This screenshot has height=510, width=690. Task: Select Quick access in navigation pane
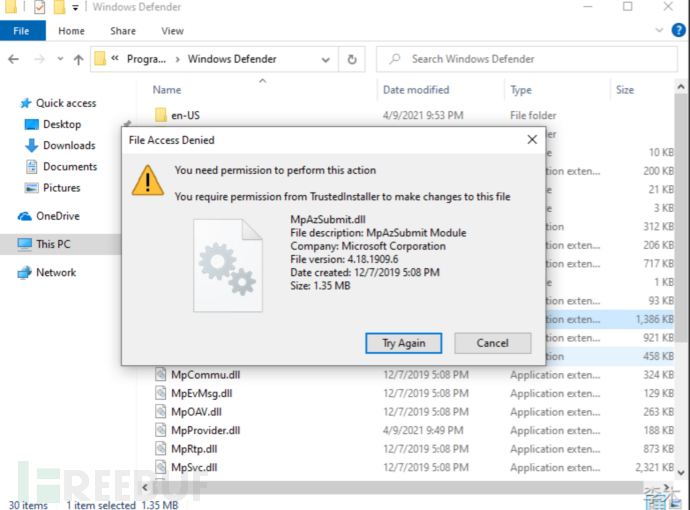click(x=66, y=103)
